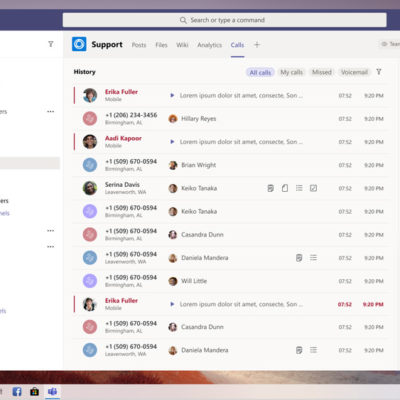400x400 pixels.
Task: Click blue phone avatar in Brian Wright's row
Action: click(x=90, y=165)
